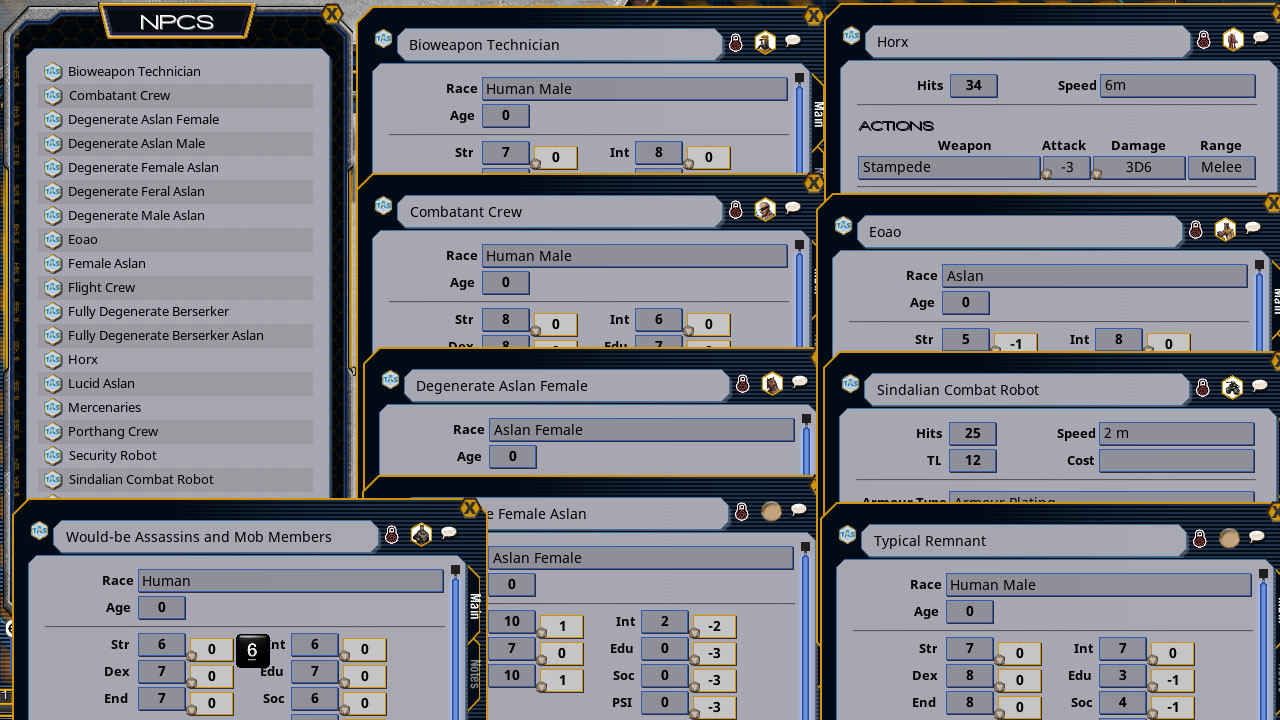Click the Degenerate Aslan Female portrait icon
1280x720 pixels.
(772, 383)
